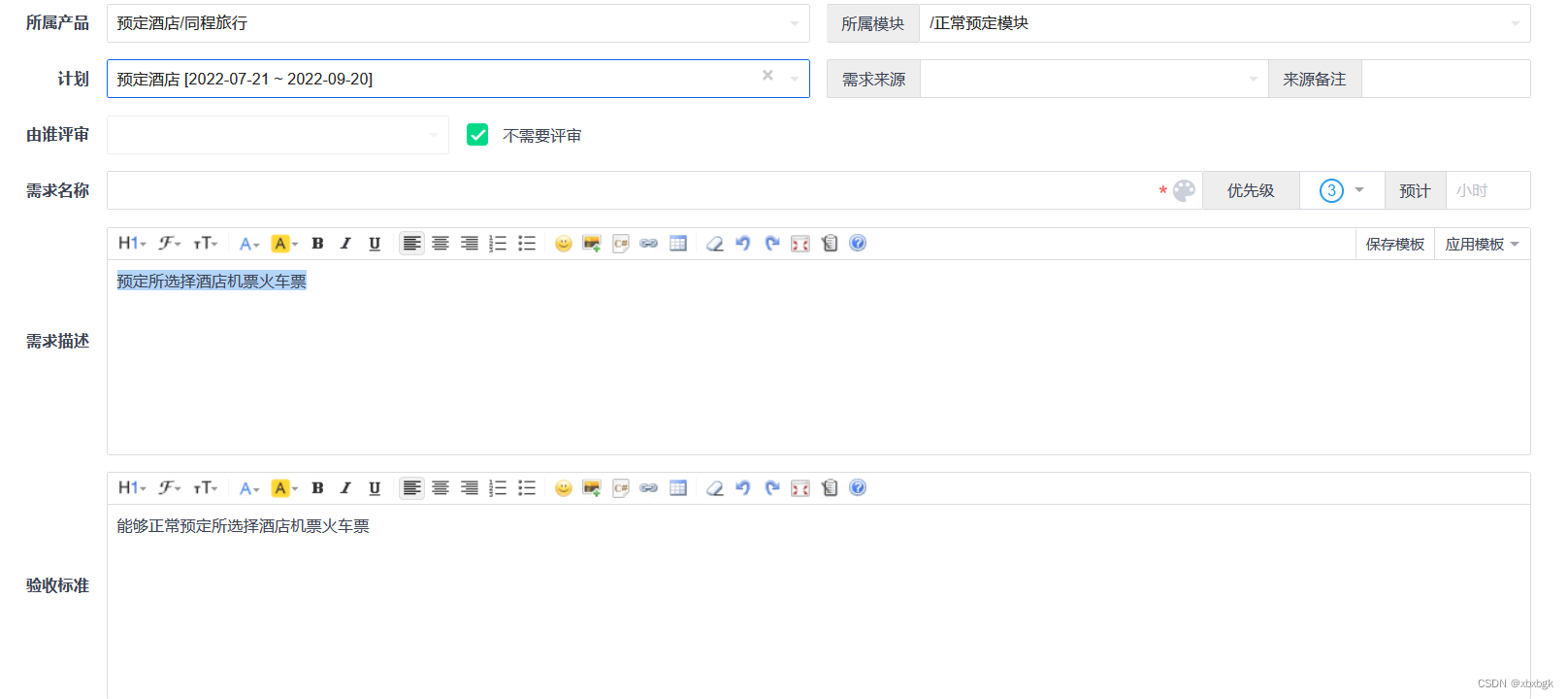This screenshot has width=1568, height=699.
Task: Toggle bold in the 验收标准 editor
Action: 317,488
